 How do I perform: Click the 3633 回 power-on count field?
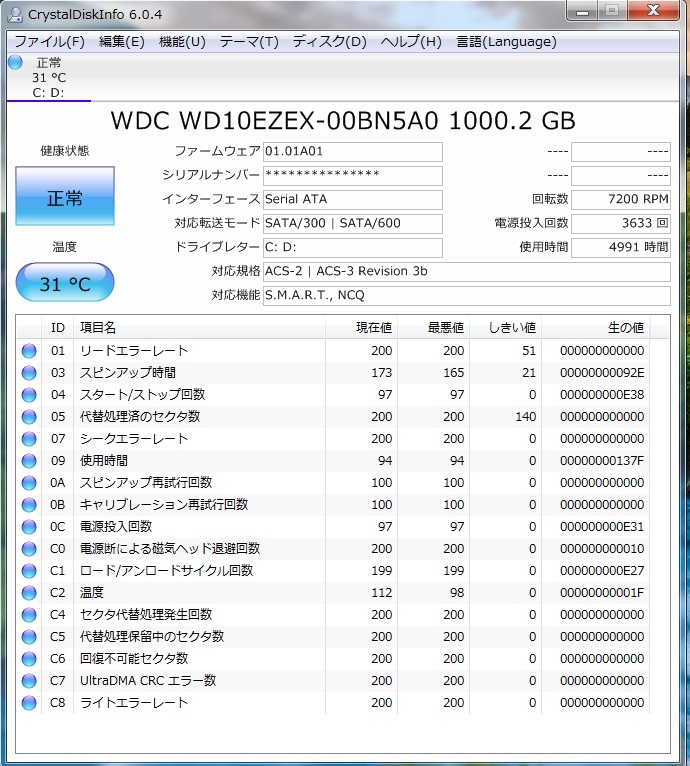621,223
